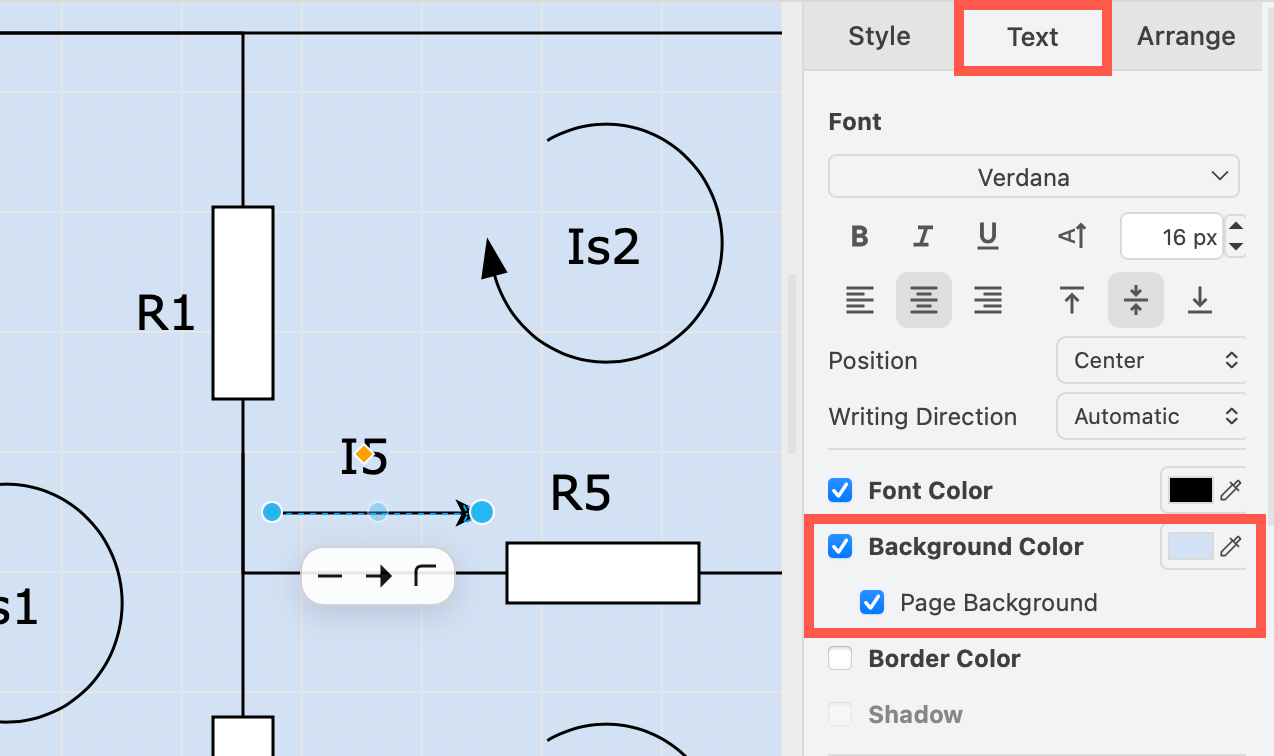Image resolution: width=1274 pixels, height=756 pixels.
Task: Increase the font size with up stepper
Action: click(1236, 227)
